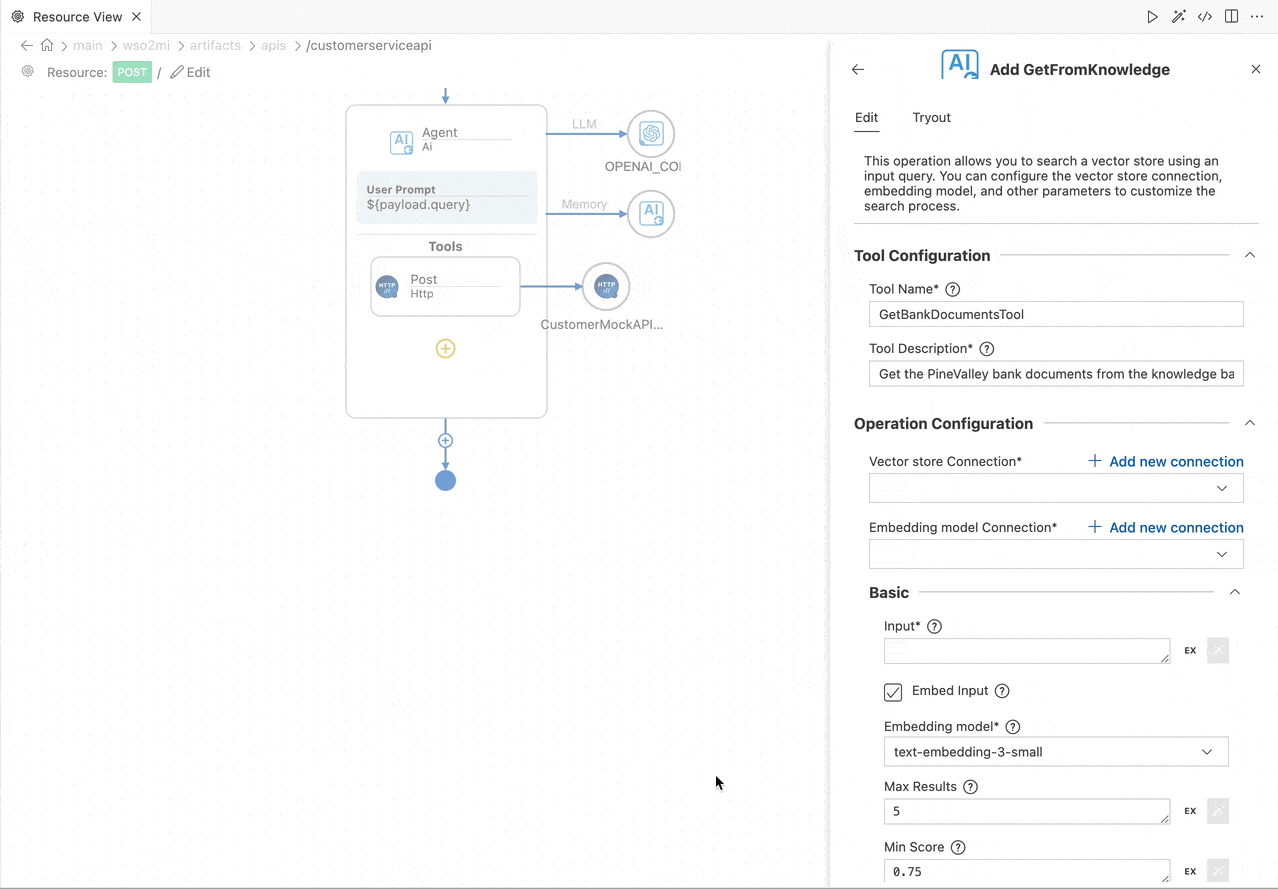
Task: Click the home breadcrumb icon
Action: 47,45
